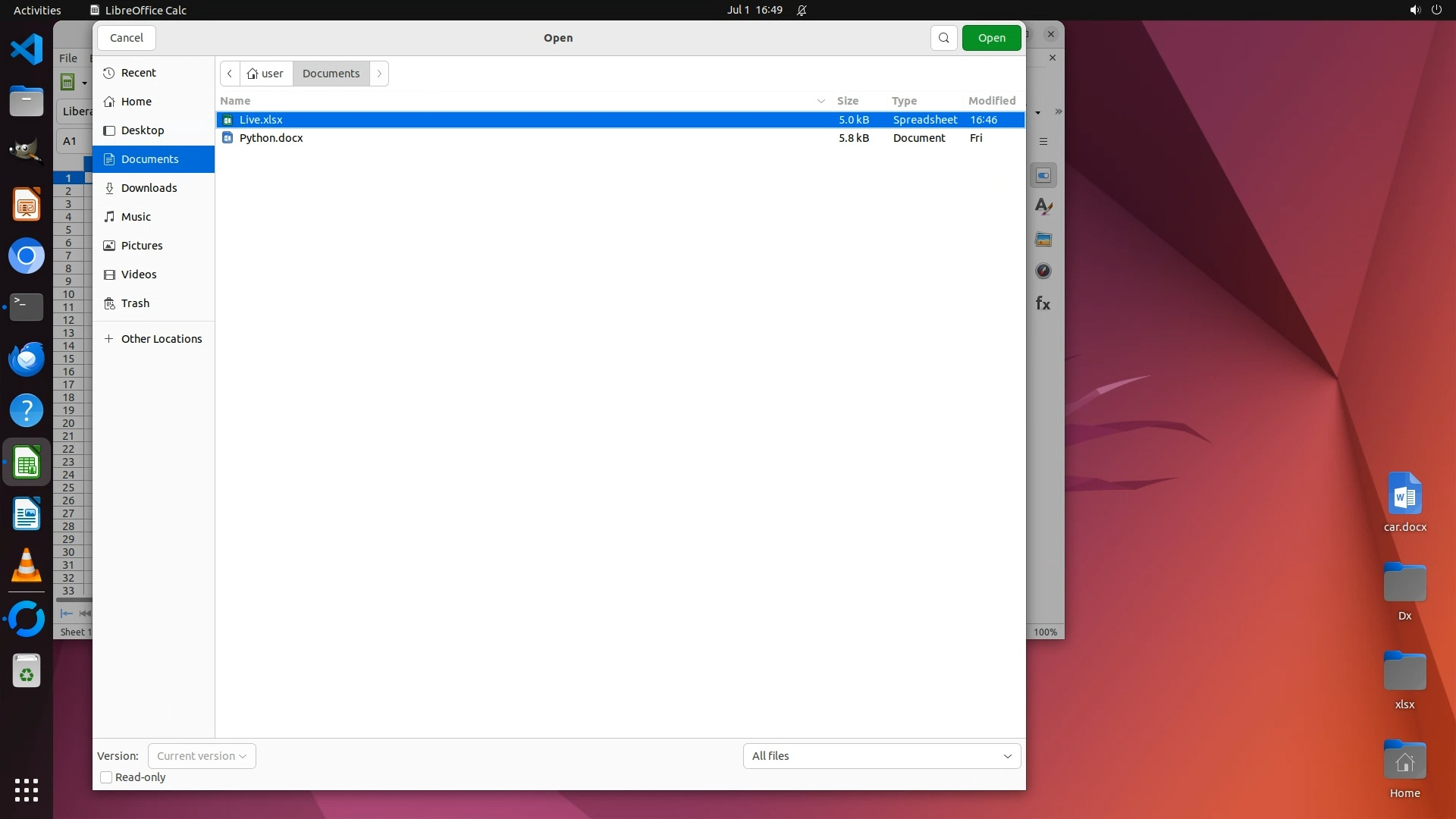The image size is (1456, 819).
Task: Open the Navigator compass icon in sidebar
Action: 1043,271
